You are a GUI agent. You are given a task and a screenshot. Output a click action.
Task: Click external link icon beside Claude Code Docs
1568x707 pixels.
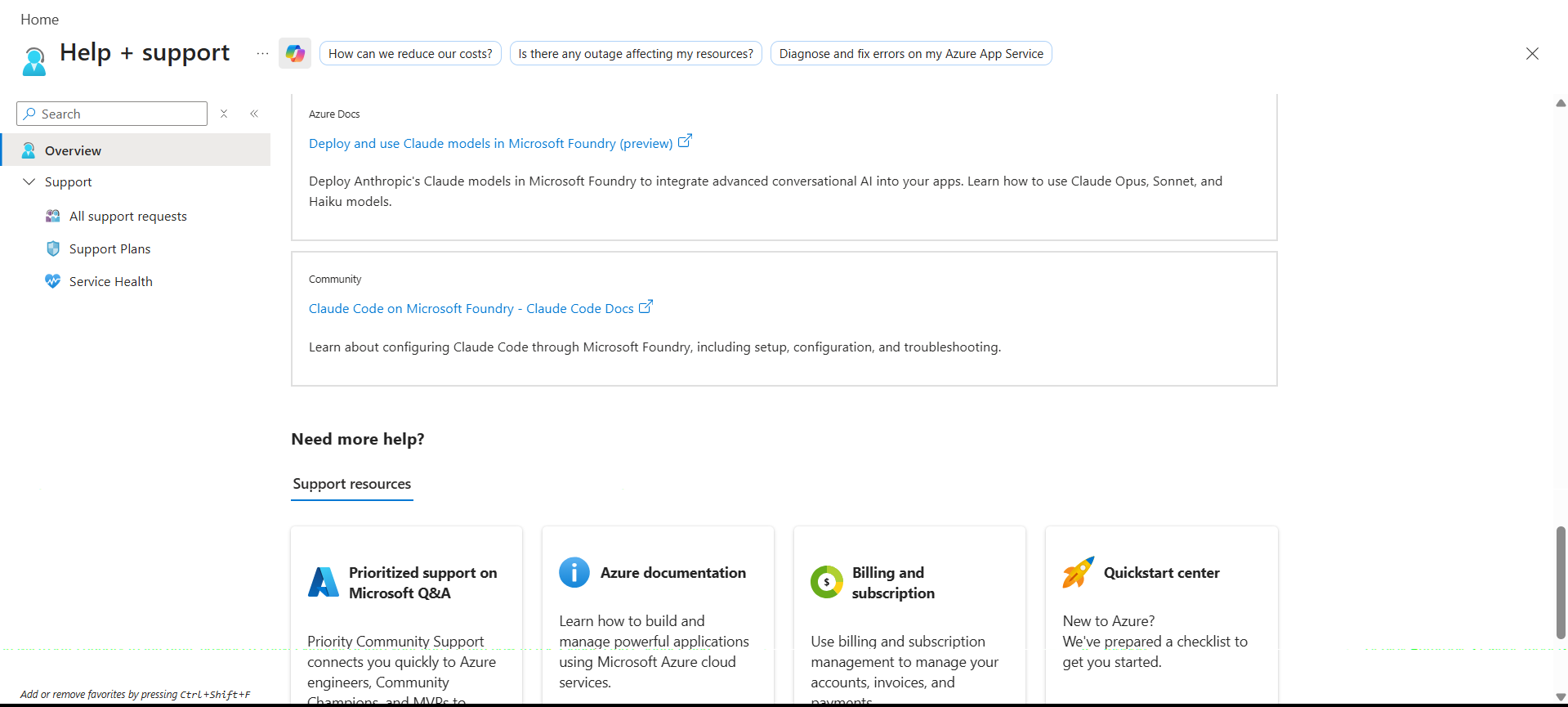(646, 307)
